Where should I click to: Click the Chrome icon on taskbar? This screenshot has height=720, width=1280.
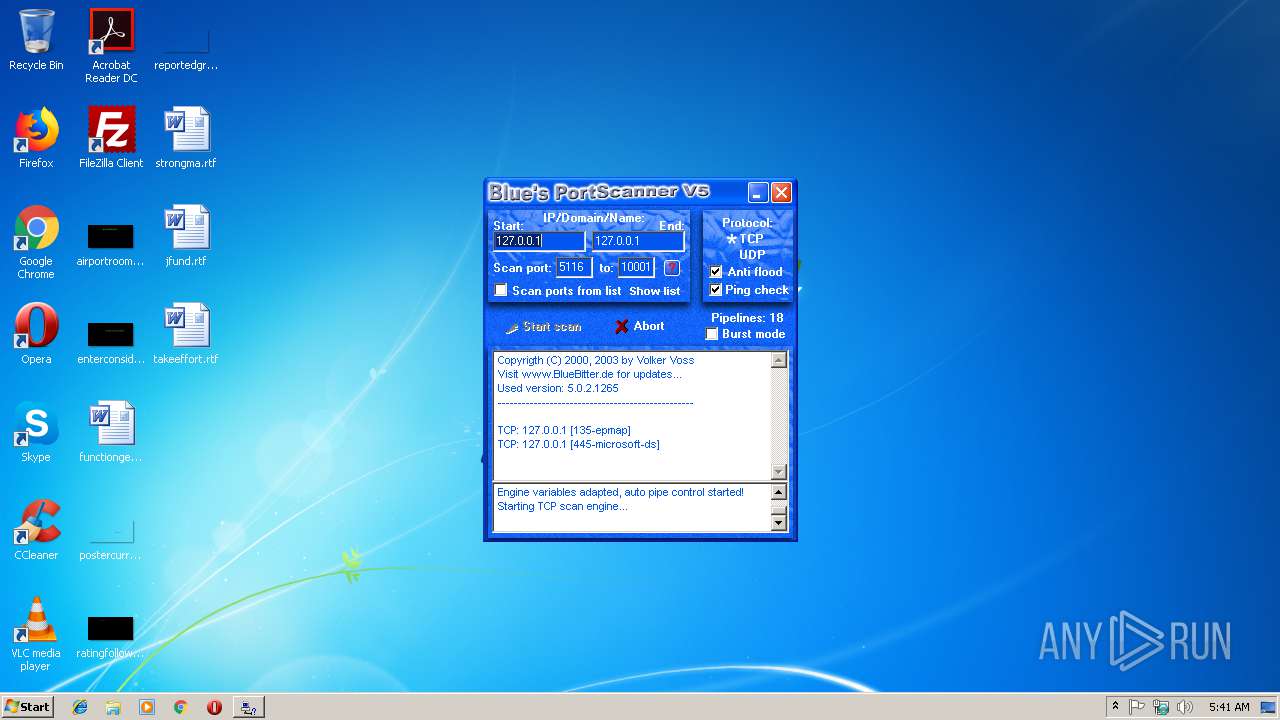tap(180, 707)
